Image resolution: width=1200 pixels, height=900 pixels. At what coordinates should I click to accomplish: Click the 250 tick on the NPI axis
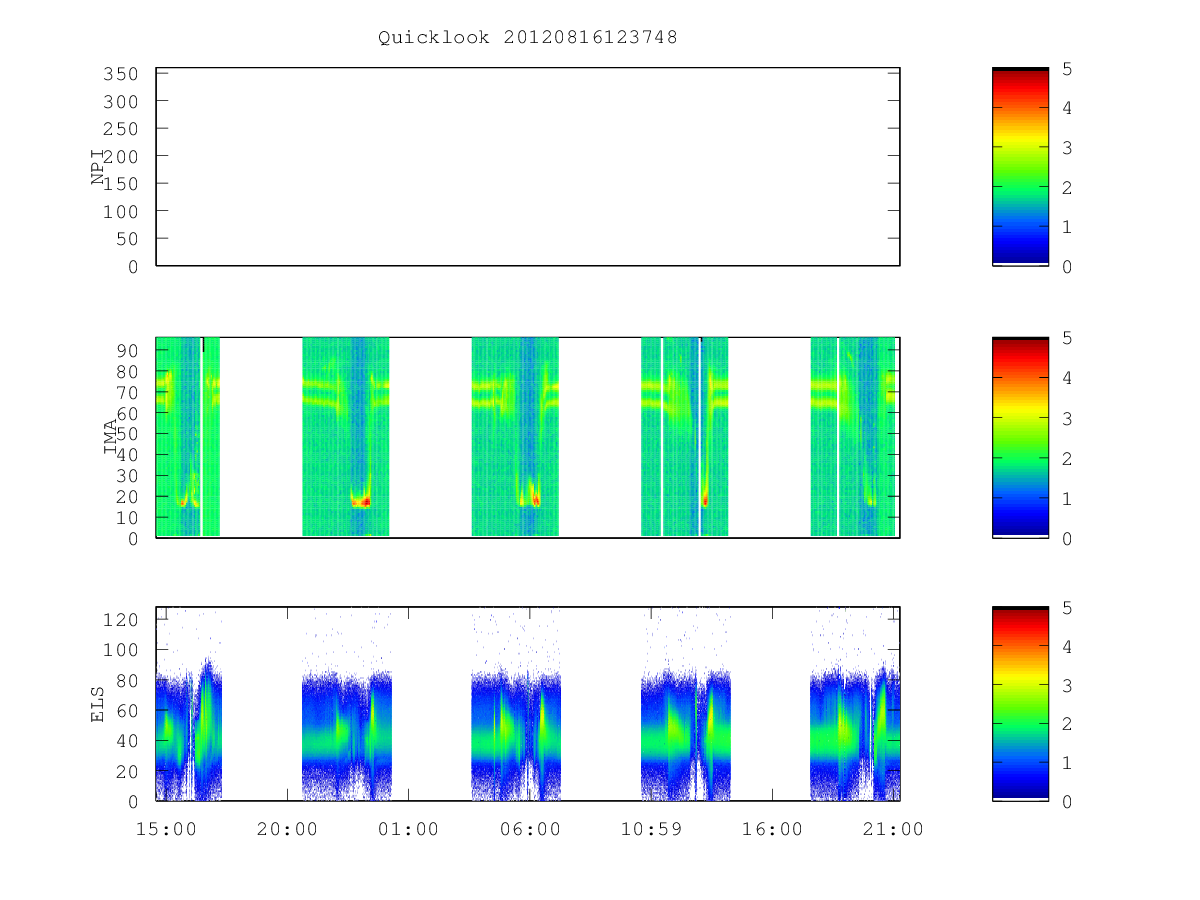tap(119, 129)
